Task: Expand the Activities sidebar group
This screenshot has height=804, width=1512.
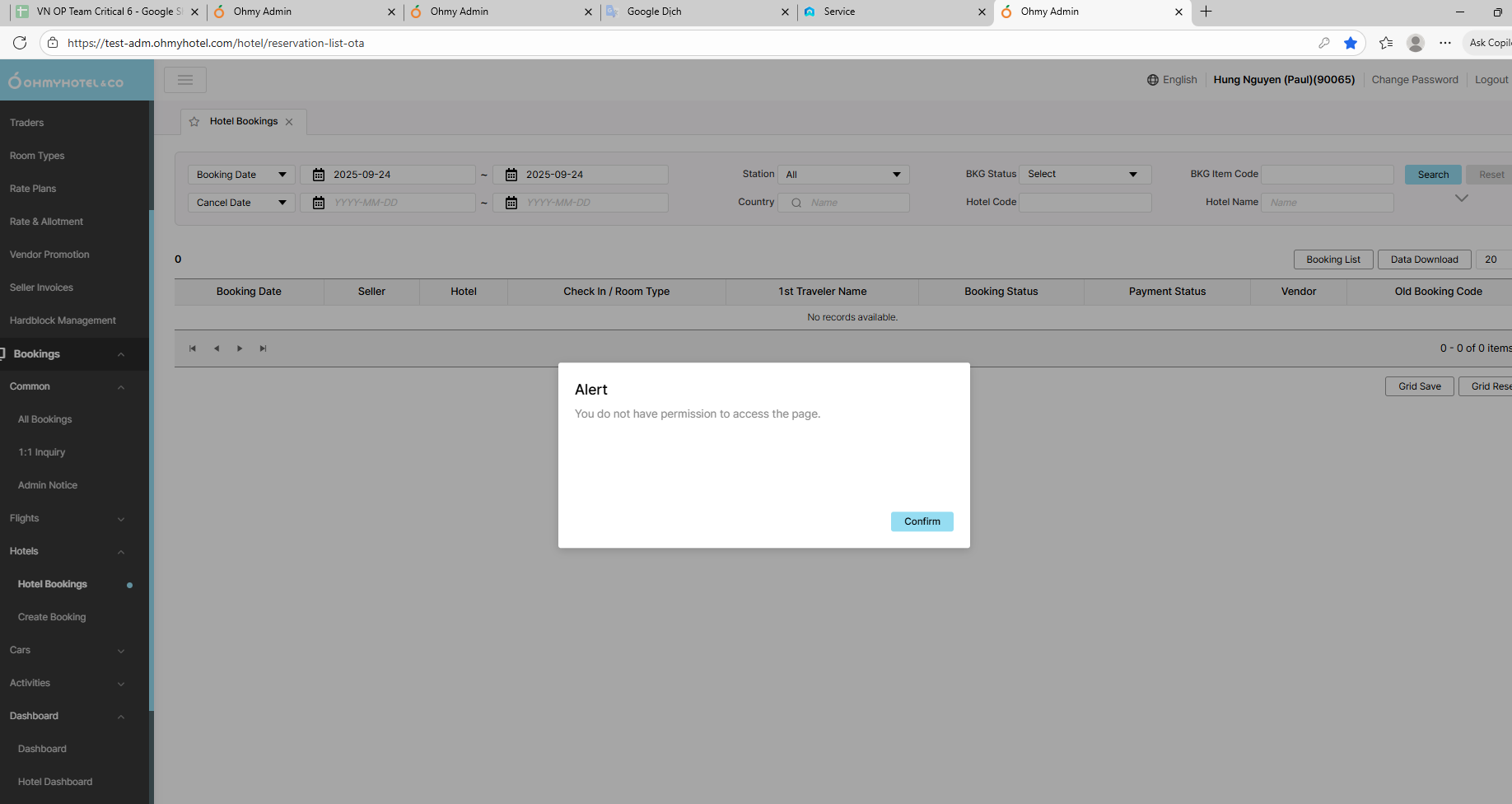Action: (121, 684)
